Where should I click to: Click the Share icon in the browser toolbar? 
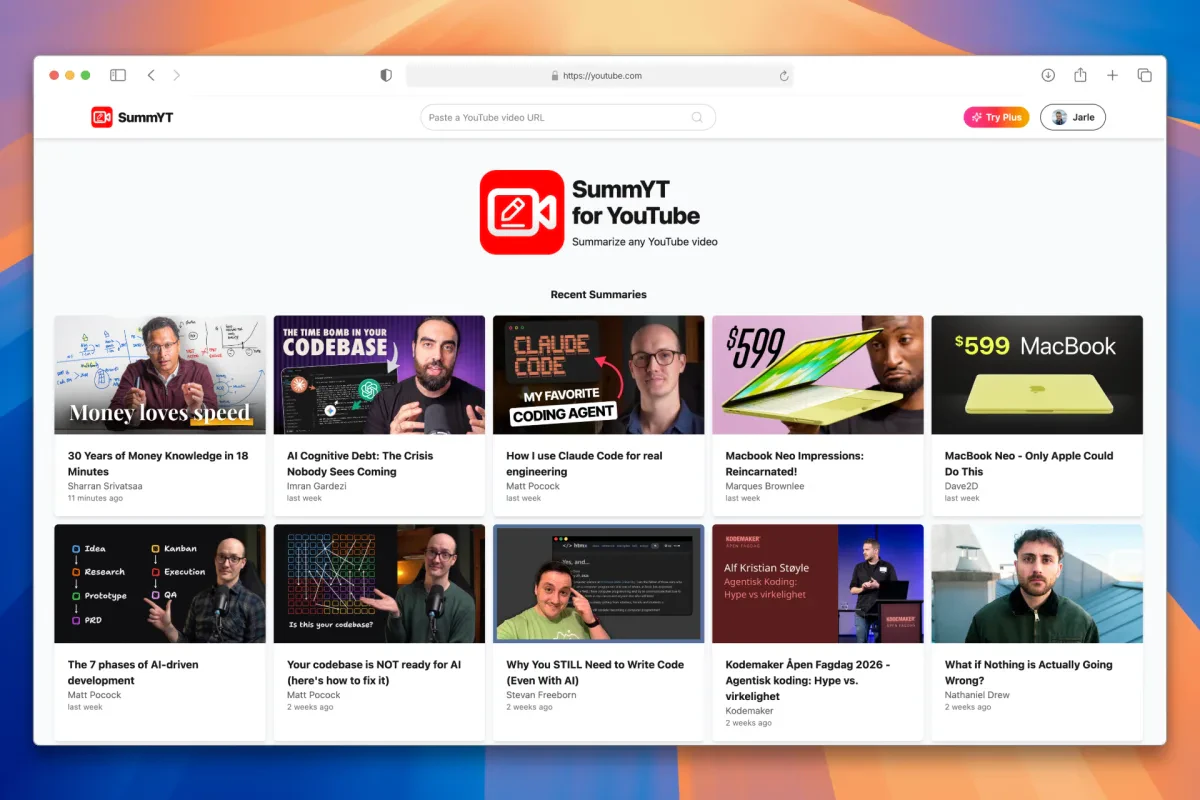click(x=1080, y=75)
